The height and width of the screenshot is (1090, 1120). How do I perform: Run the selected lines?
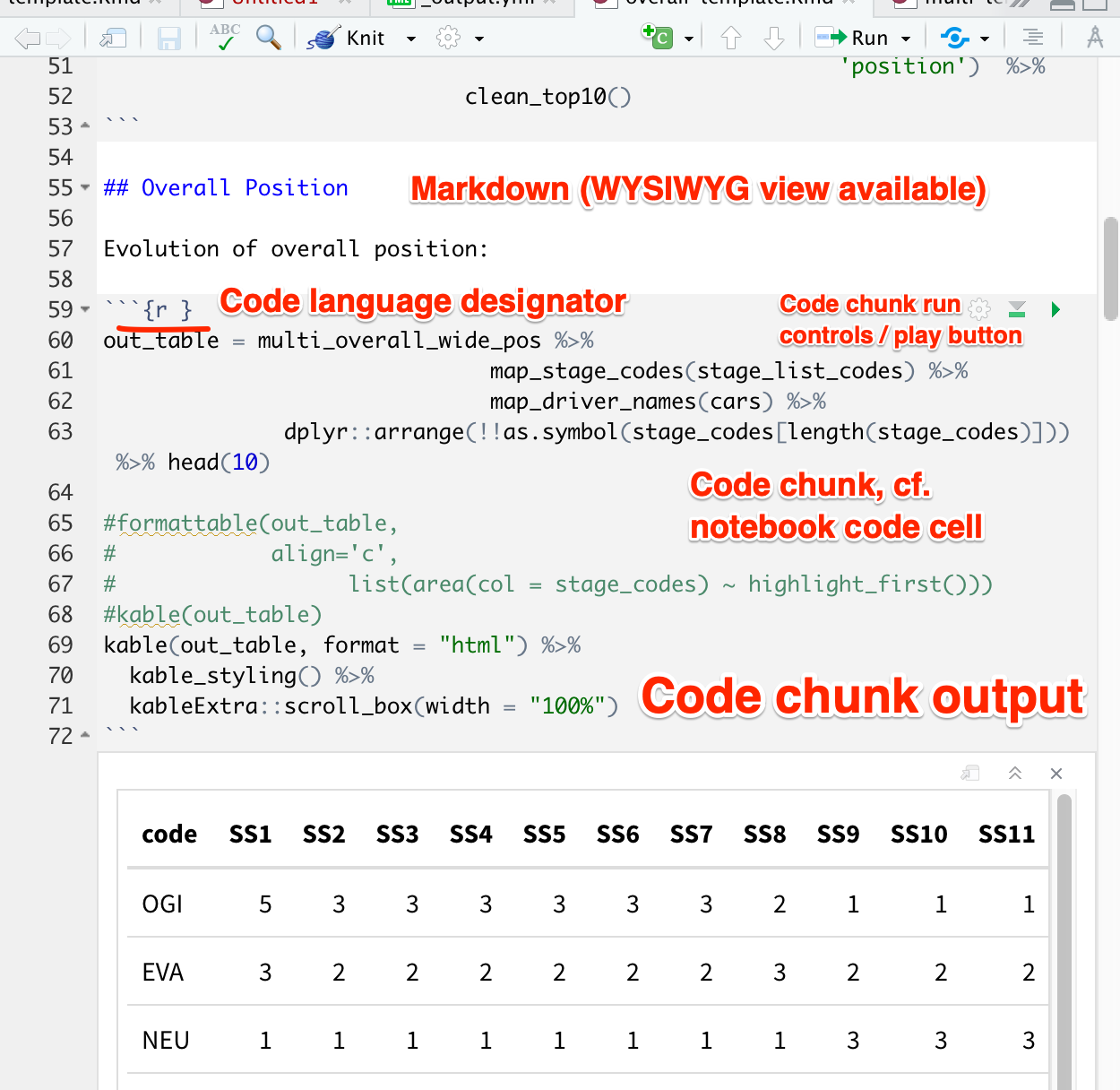(851, 38)
